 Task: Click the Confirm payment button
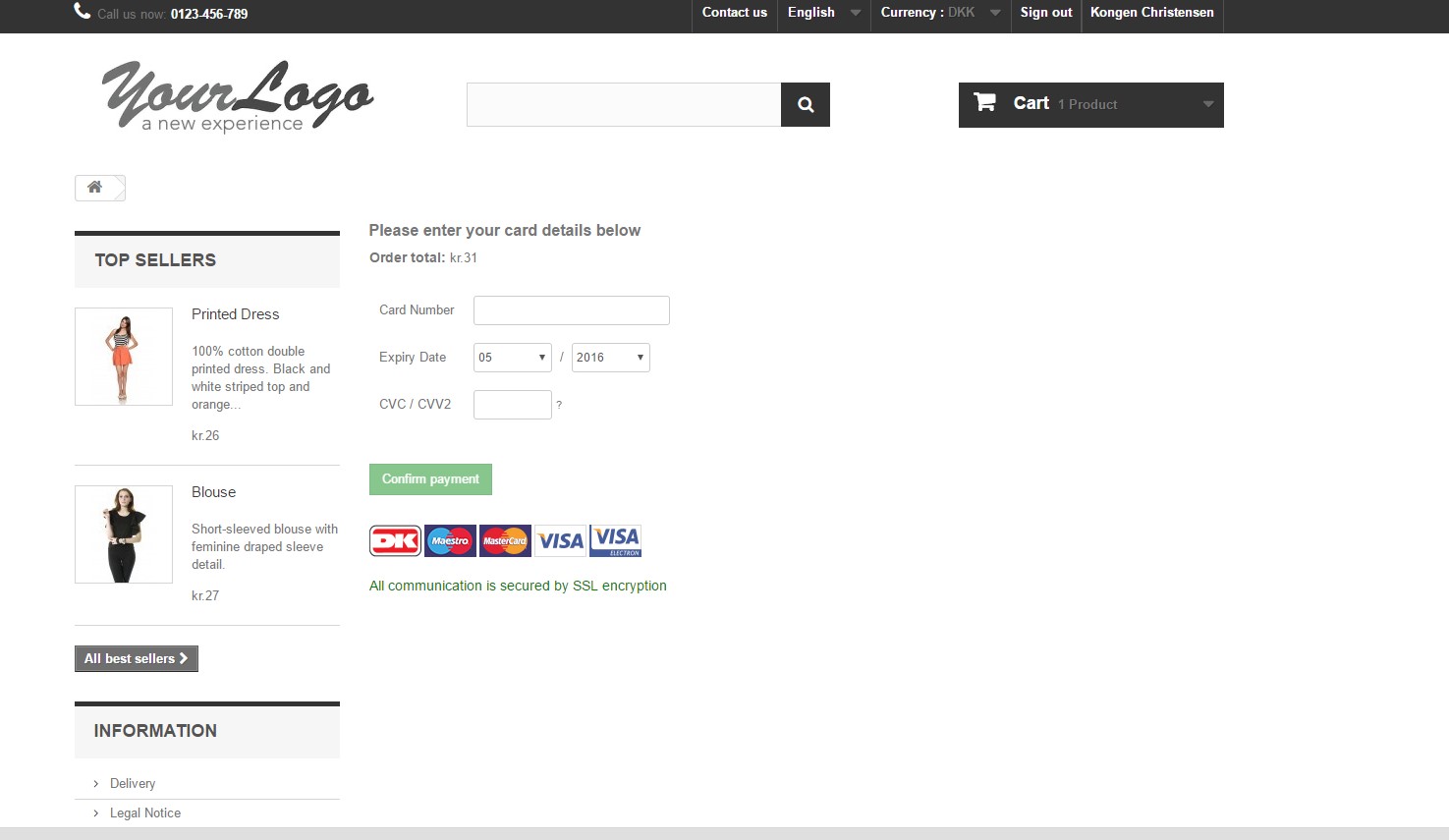click(430, 479)
